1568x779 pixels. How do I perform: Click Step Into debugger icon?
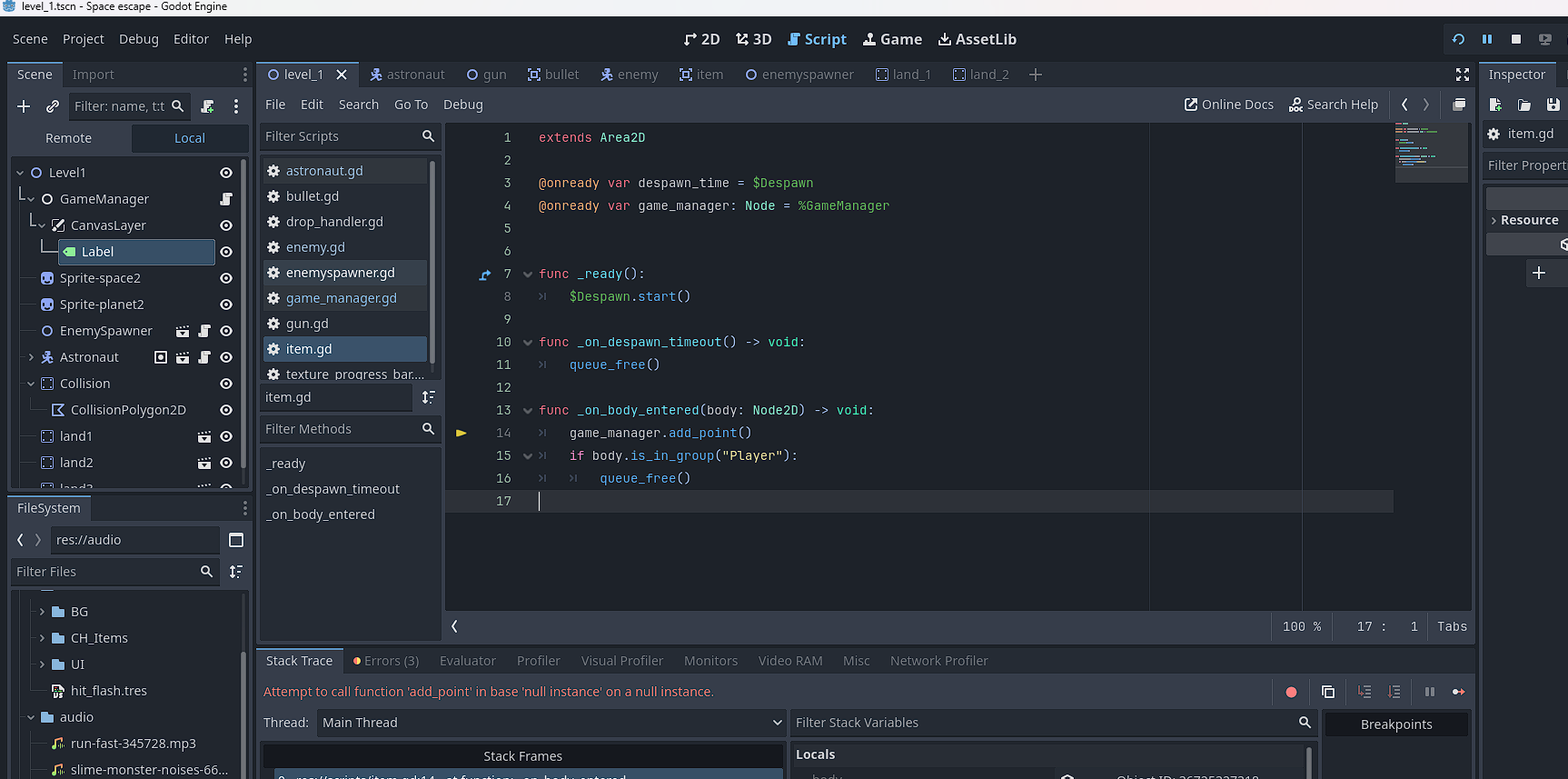[1365, 692]
